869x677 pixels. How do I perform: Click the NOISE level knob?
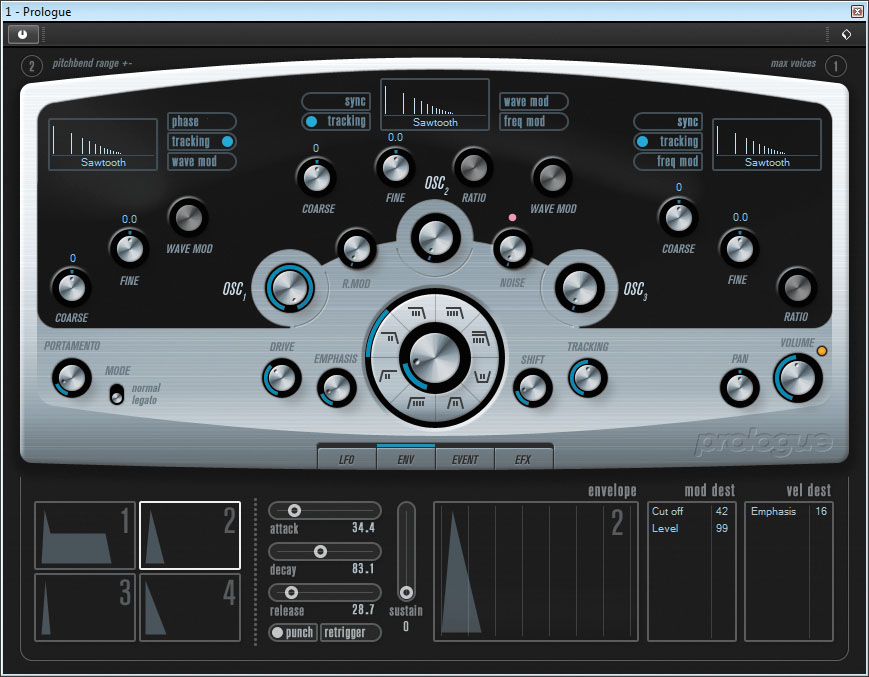(512, 249)
